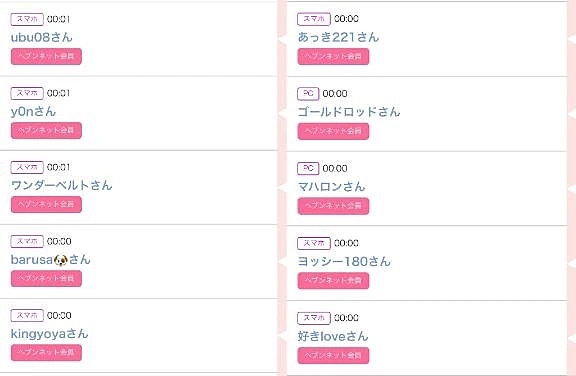This screenshot has height=376, width=576.
Task: Open ubu08さん user profile link
Action: 42,37
